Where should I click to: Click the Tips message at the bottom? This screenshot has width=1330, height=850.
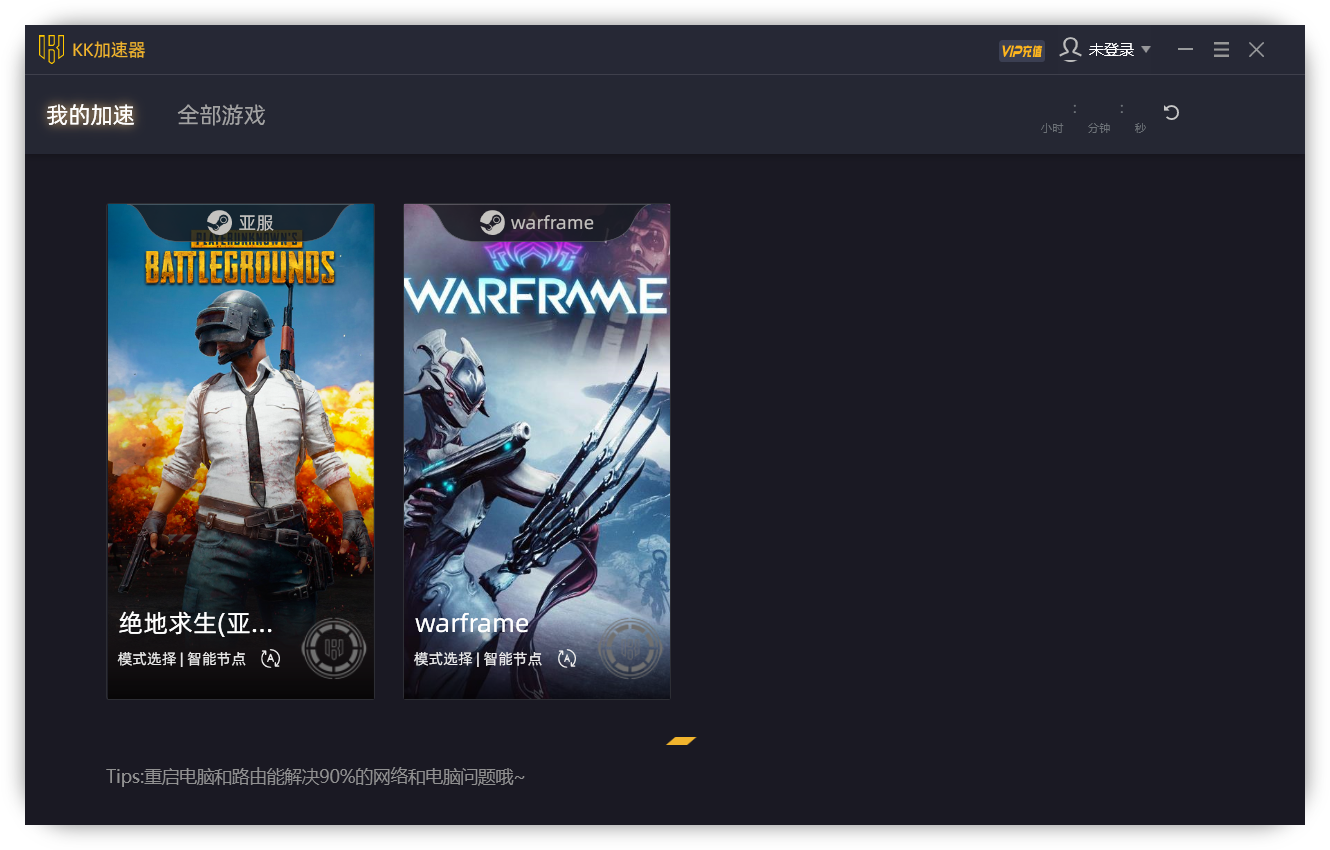point(316,777)
